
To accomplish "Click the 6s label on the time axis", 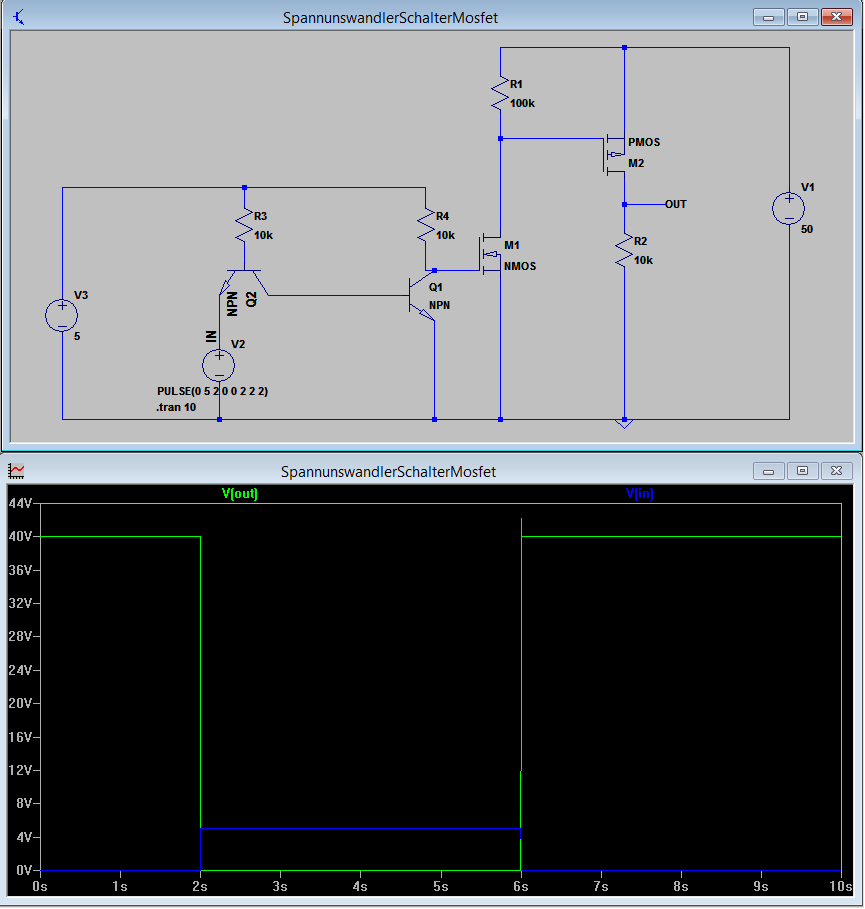I will click(x=521, y=886).
